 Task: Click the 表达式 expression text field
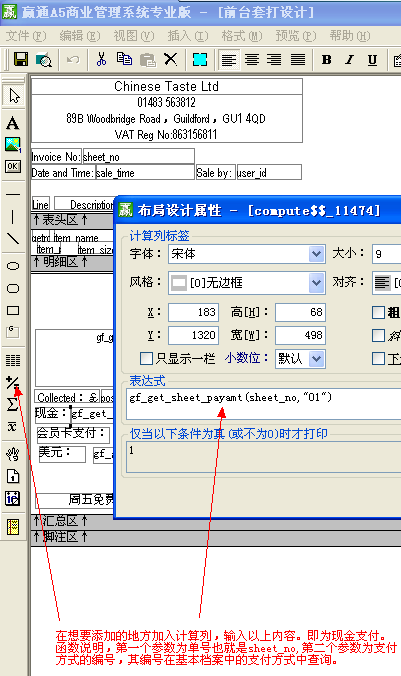tap(264, 404)
